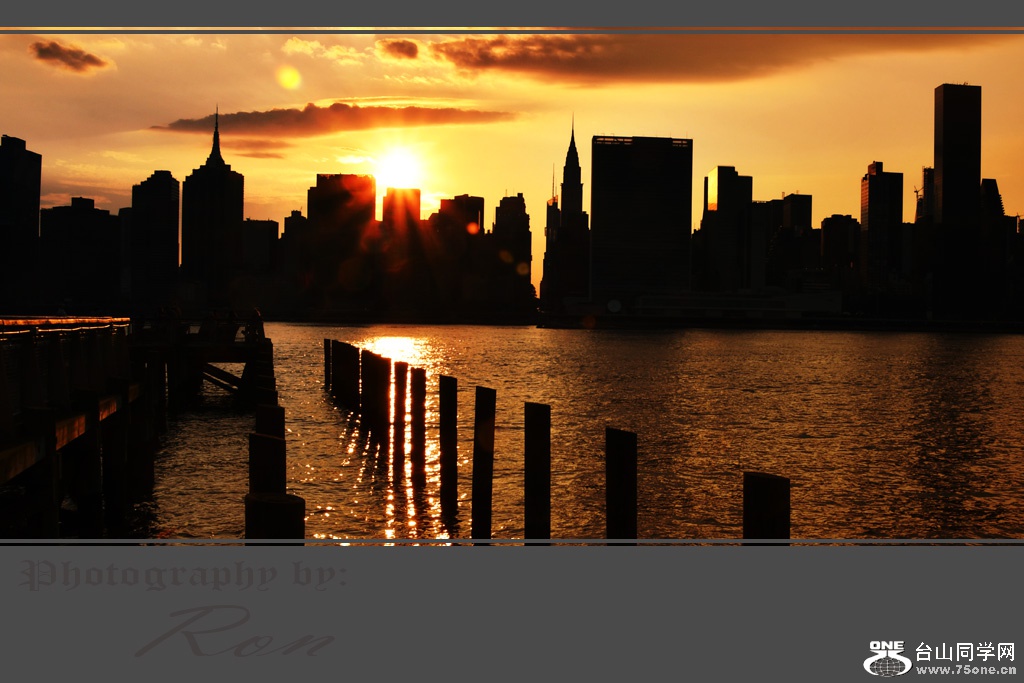Select the rightmost wooden piling in the water
1024x683 pixels.
[766, 507]
